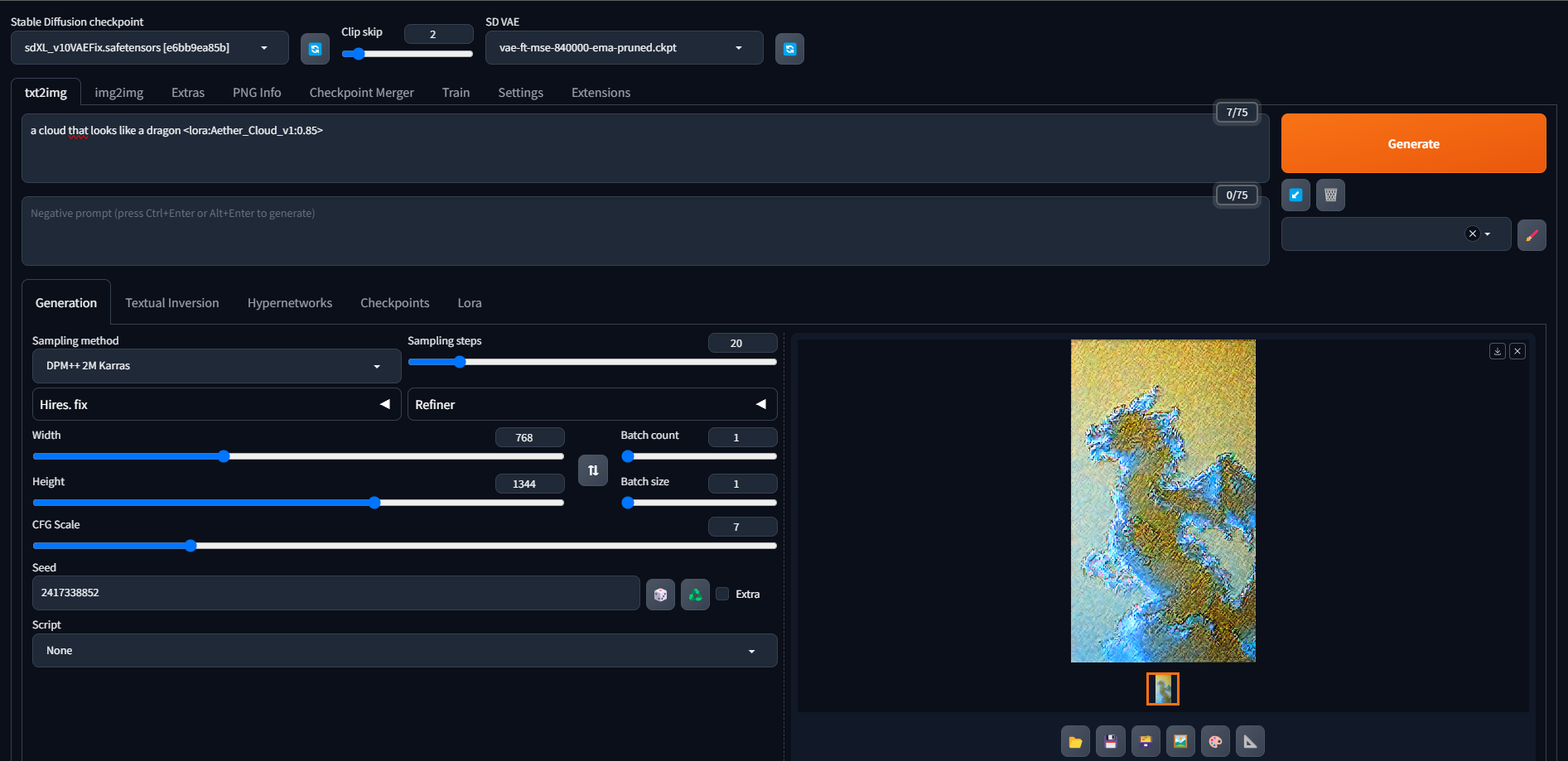Switch to Hypernetworks sub-tab

pyautogui.click(x=290, y=303)
